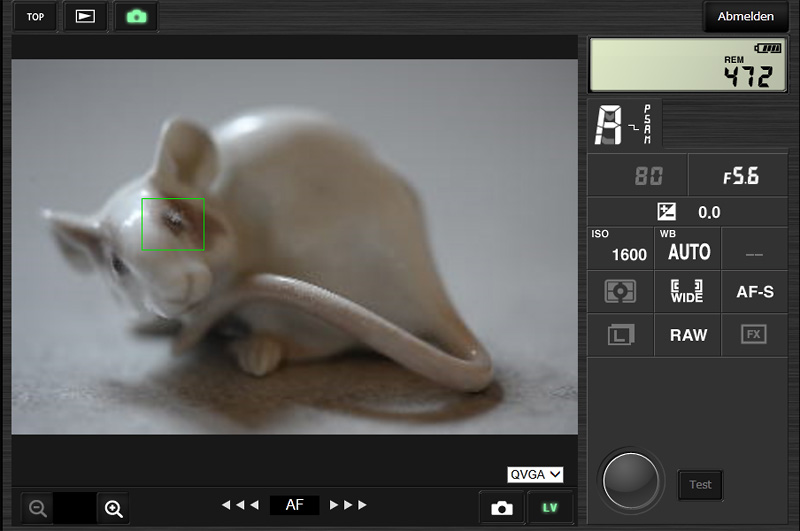Image resolution: width=800 pixels, height=531 pixels.
Task: Go to the TOP page
Action: [35, 17]
